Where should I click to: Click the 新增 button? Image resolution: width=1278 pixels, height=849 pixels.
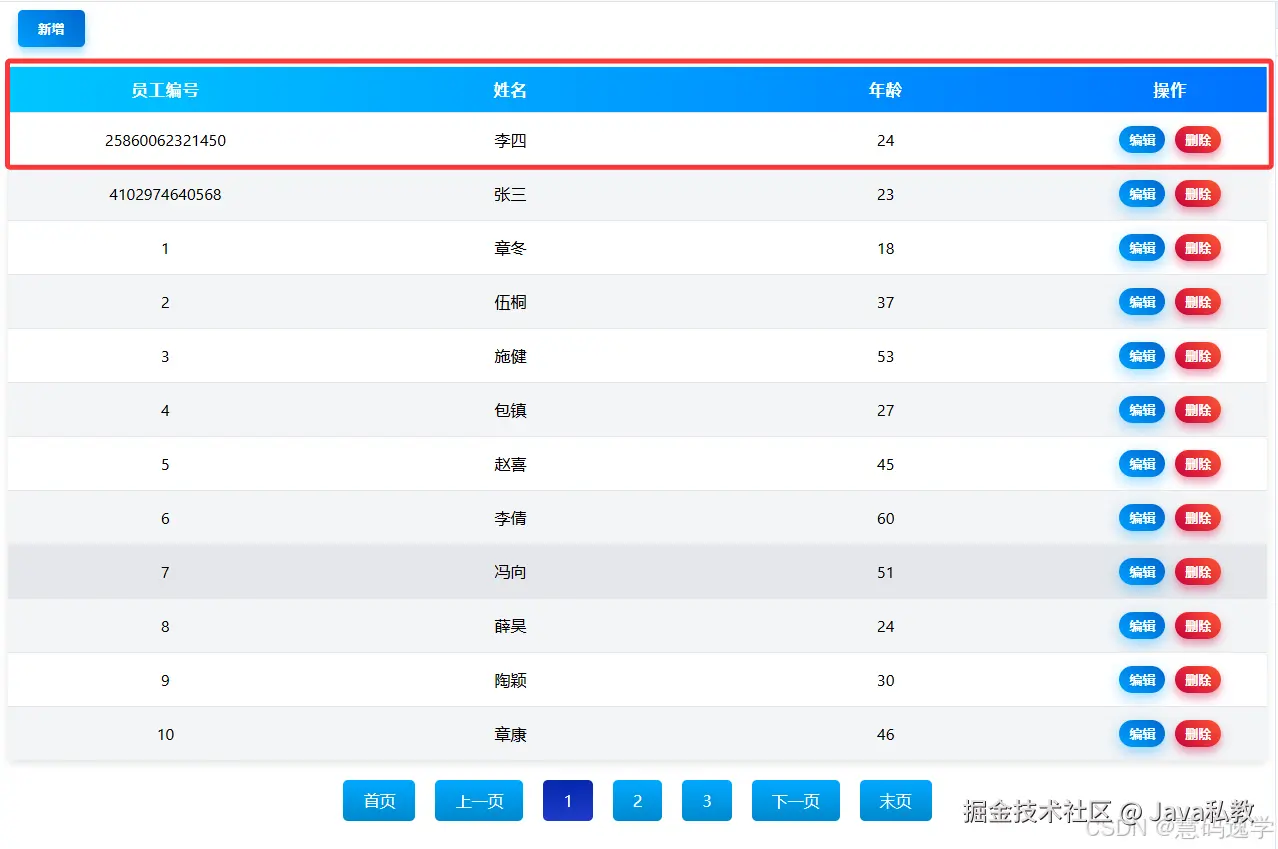click(x=51, y=29)
